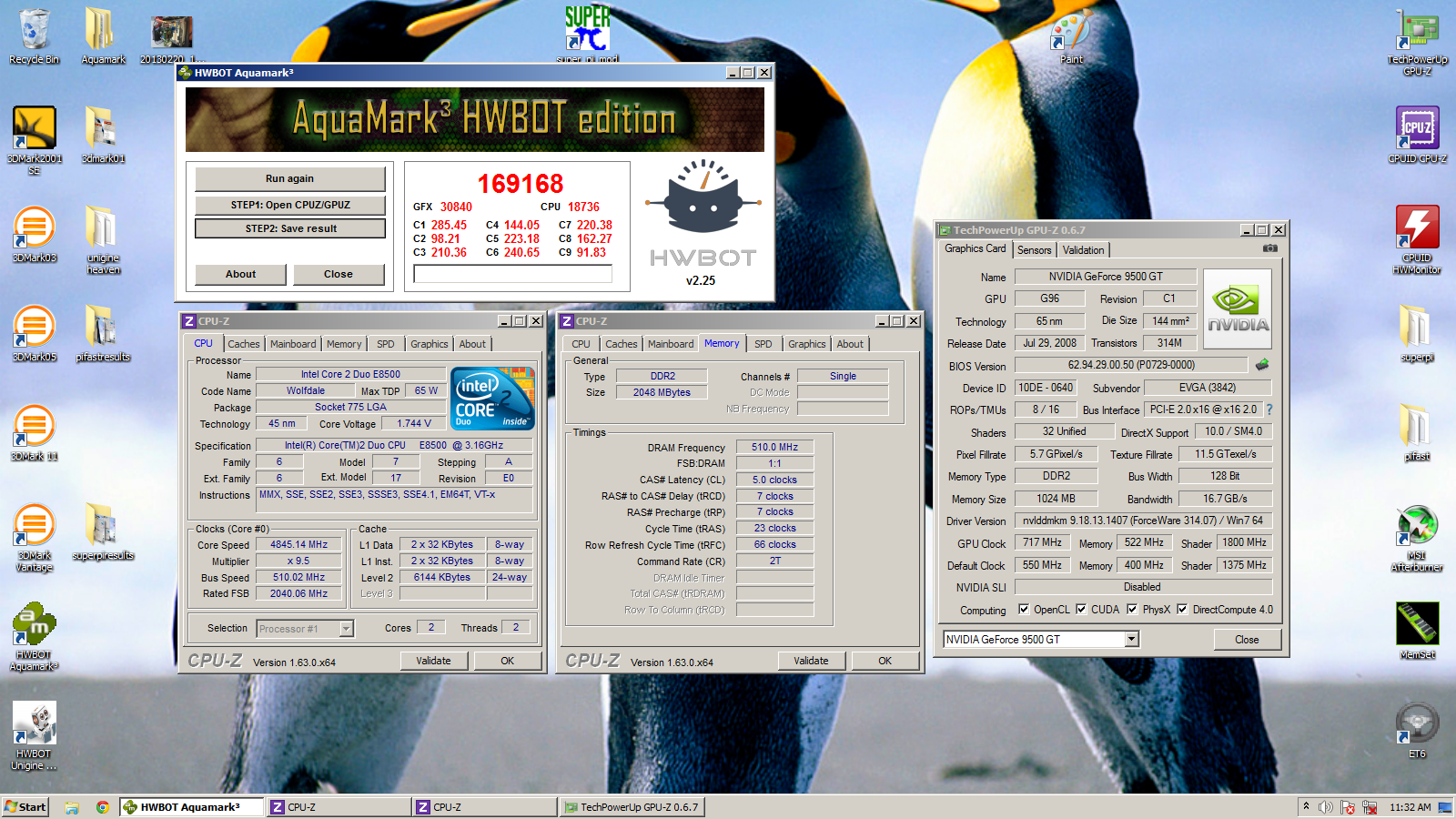Image resolution: width=1456 pixels, height=819 pixels.
Task: Open About tab in left CPU-Z window
Action: (x=472, y=344)
